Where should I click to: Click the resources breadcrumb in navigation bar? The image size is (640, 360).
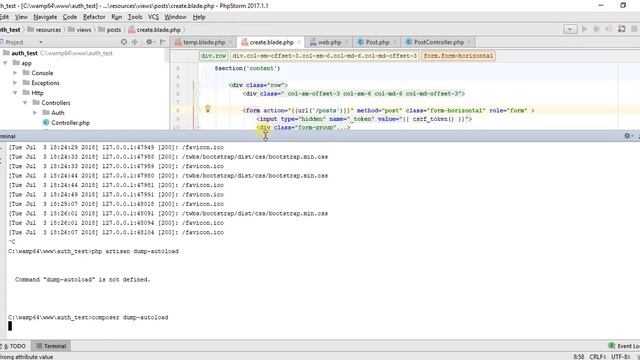click(x=44, y=30)
